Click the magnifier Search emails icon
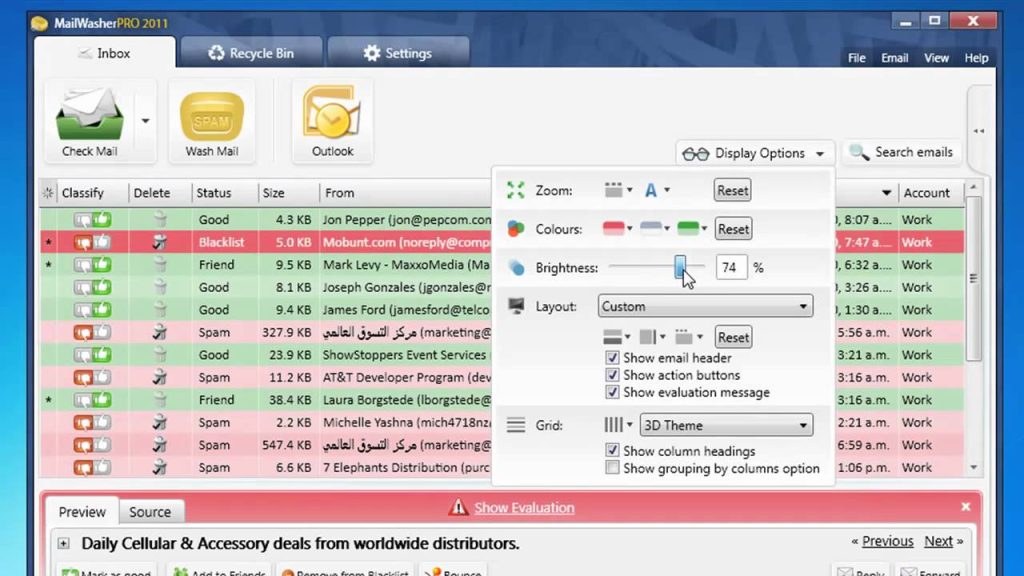 click(858, 153)
